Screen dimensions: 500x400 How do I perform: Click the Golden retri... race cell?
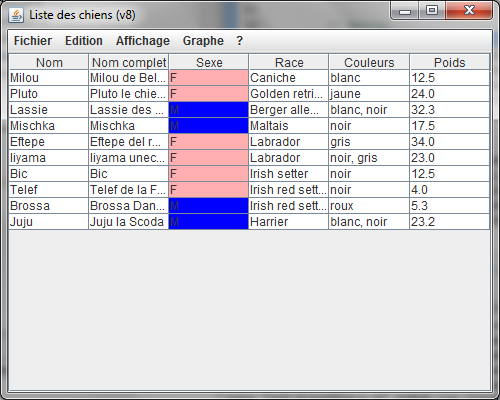(289, 94)
